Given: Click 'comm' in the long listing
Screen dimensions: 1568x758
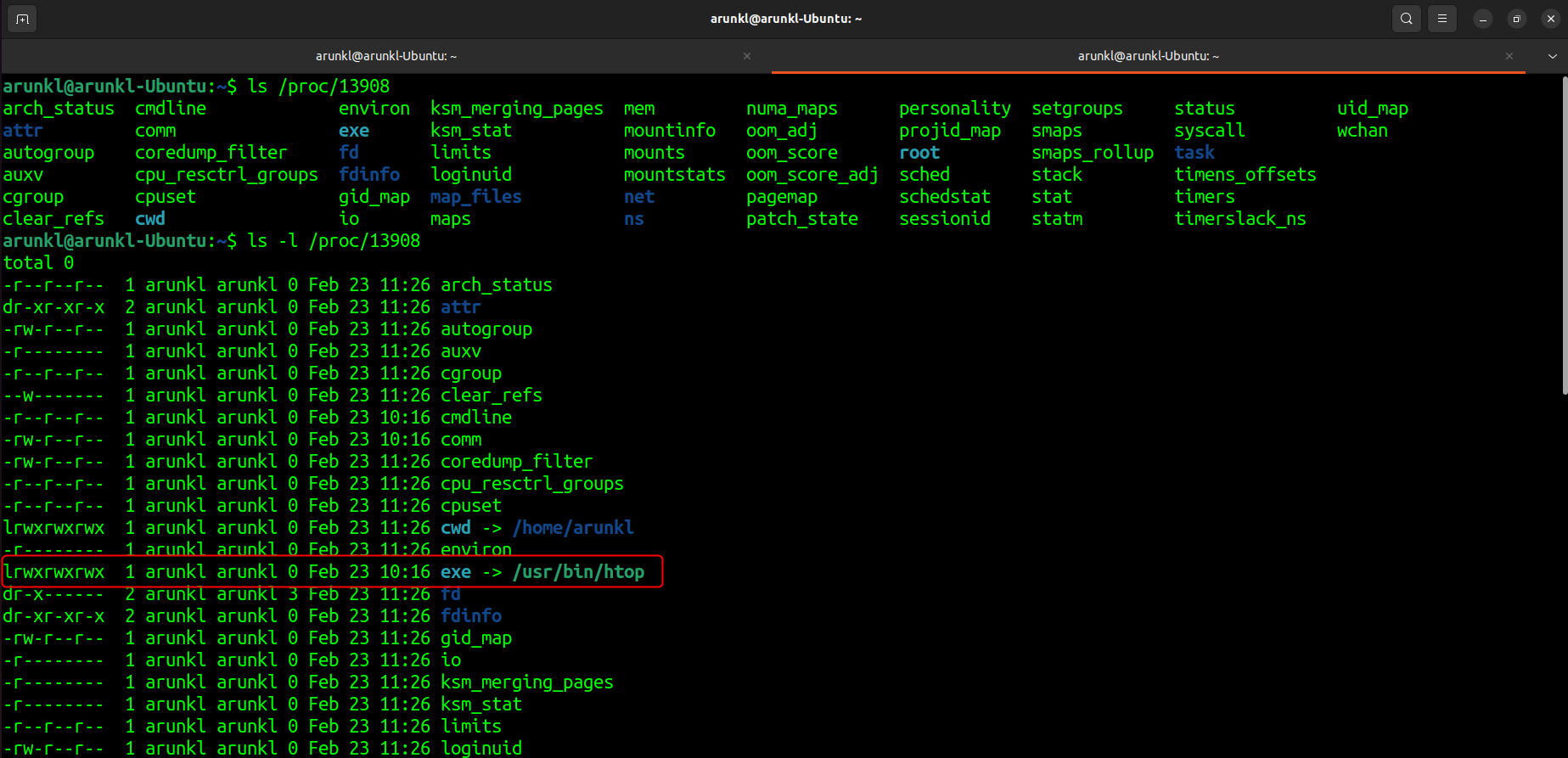Looking at the screenshot, I should point(461,440).
